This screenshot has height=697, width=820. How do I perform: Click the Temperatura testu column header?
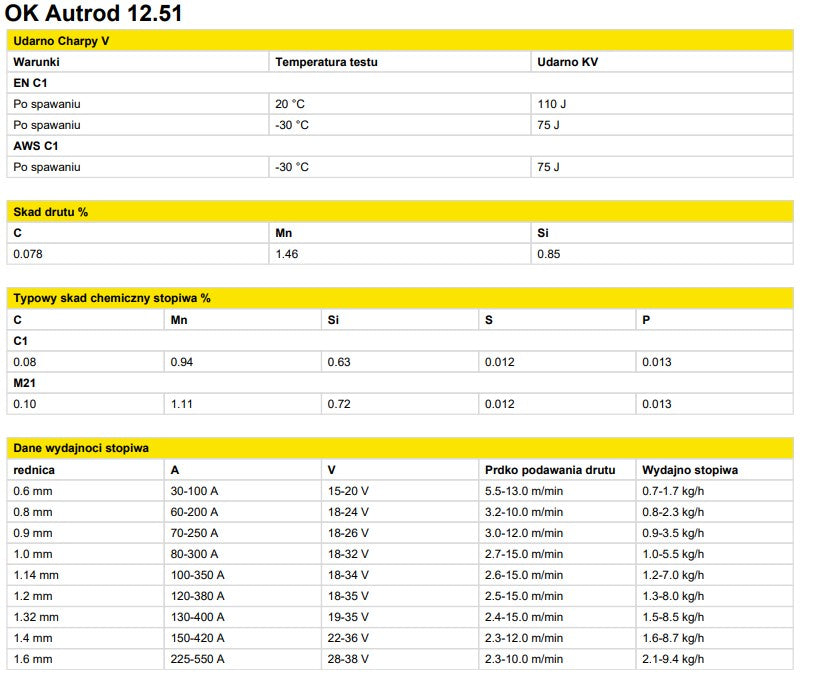coord(326,62)
